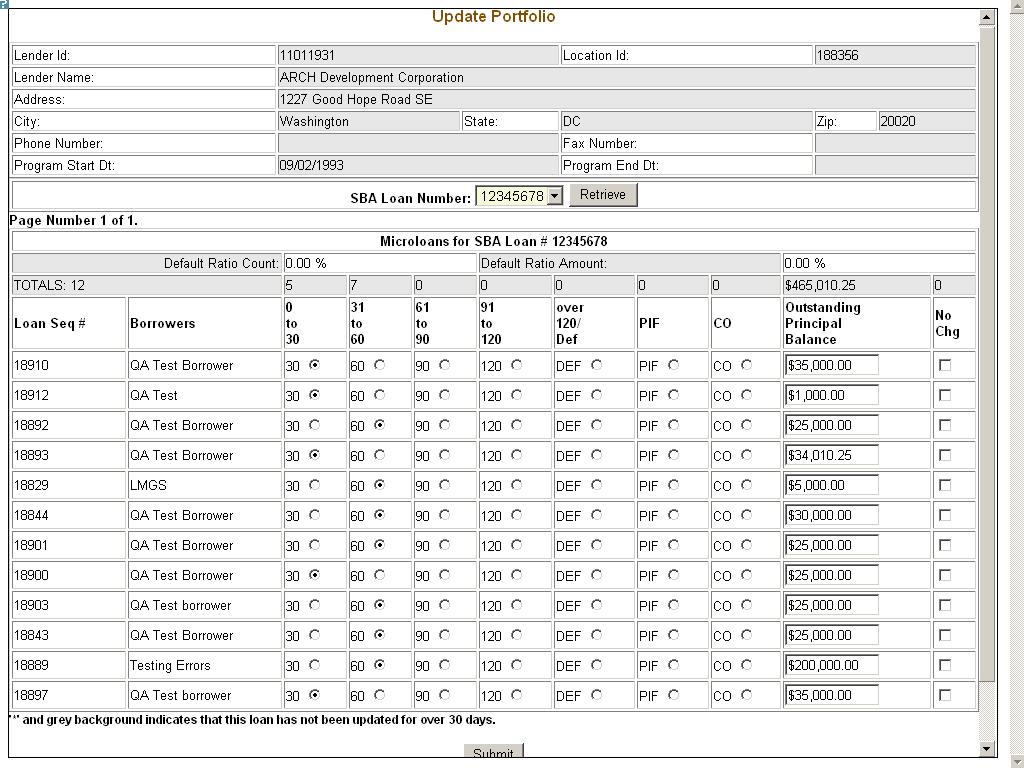
Task: Set loan 18892 to the 30 days option
Action: pos(314,425)
